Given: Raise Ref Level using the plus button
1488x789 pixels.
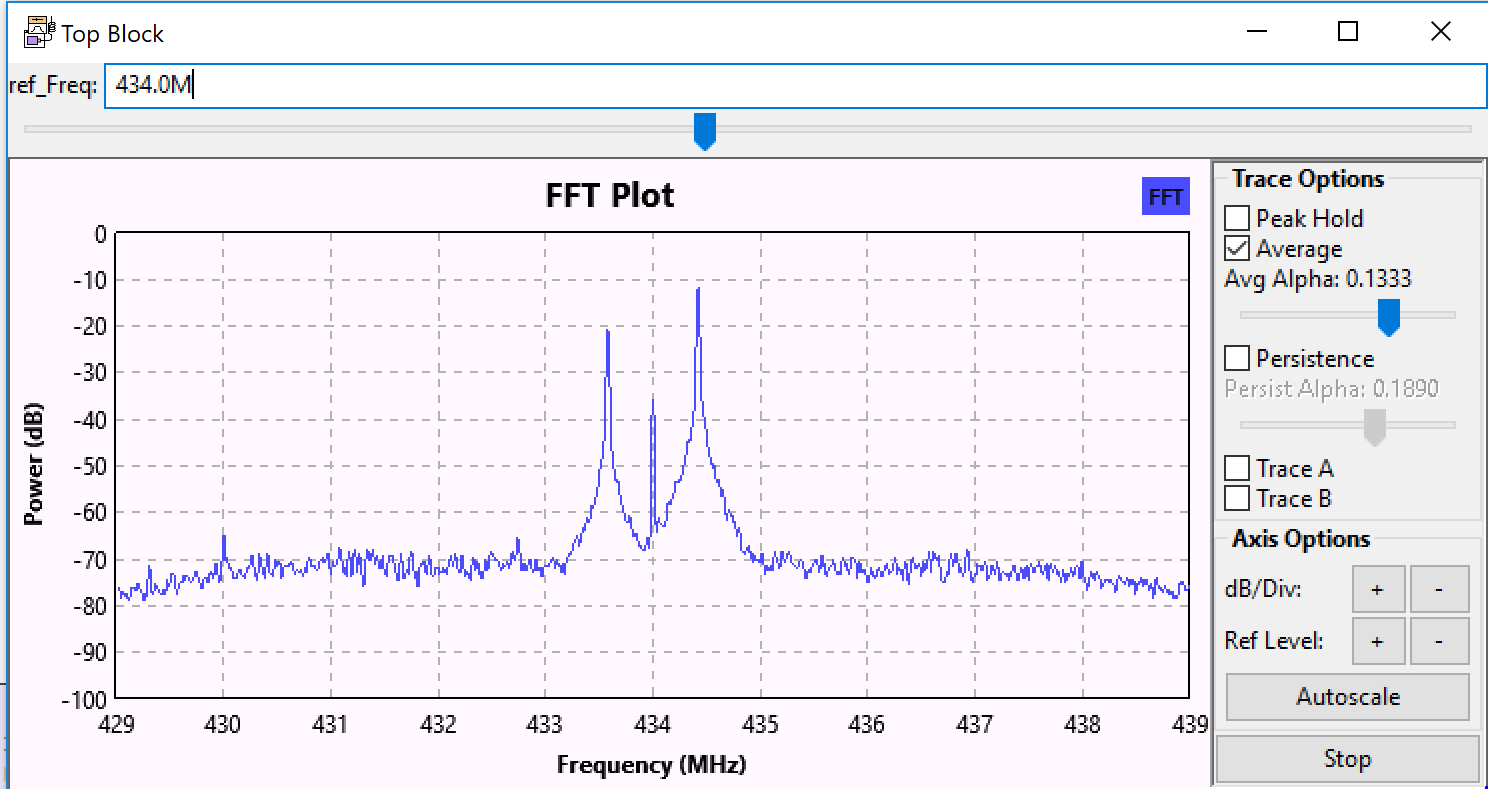Looking at the screenshot, I should [x=1378, y=641].
